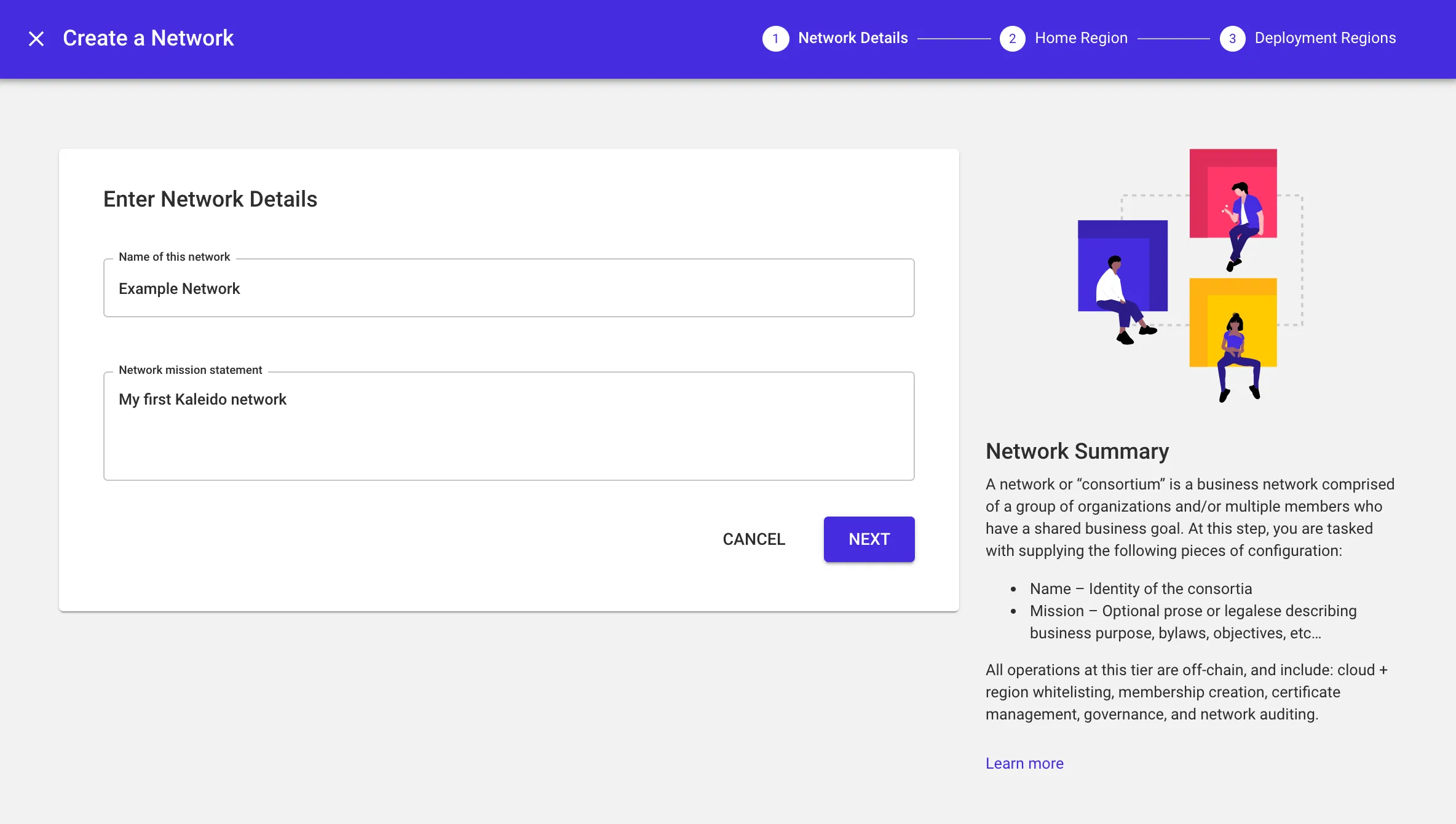This screenshot has height=824, width=1456.
Task: Click the Example Network text value
Action: pyautogui.click(x=179, y=288)
